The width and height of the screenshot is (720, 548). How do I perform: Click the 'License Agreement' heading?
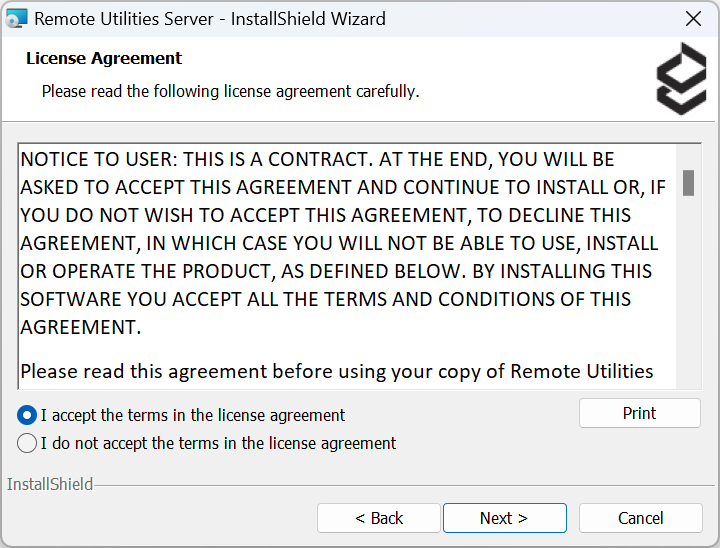tap(104, 58)
